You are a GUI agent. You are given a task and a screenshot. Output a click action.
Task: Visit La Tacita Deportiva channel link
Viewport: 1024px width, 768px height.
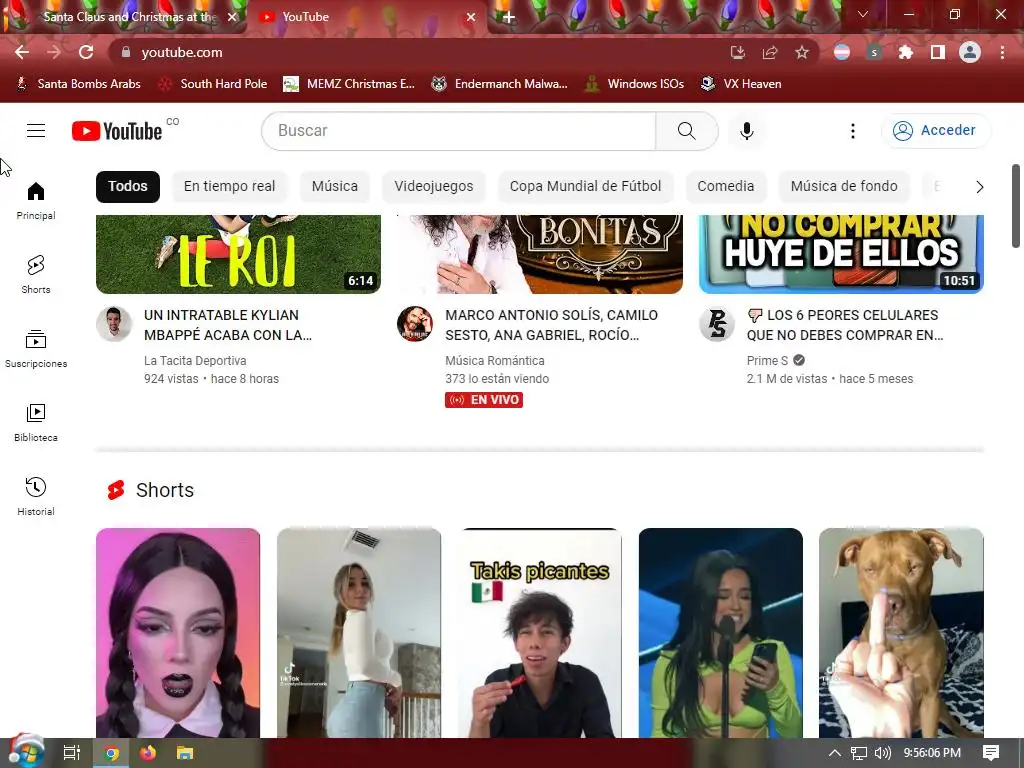195,360
